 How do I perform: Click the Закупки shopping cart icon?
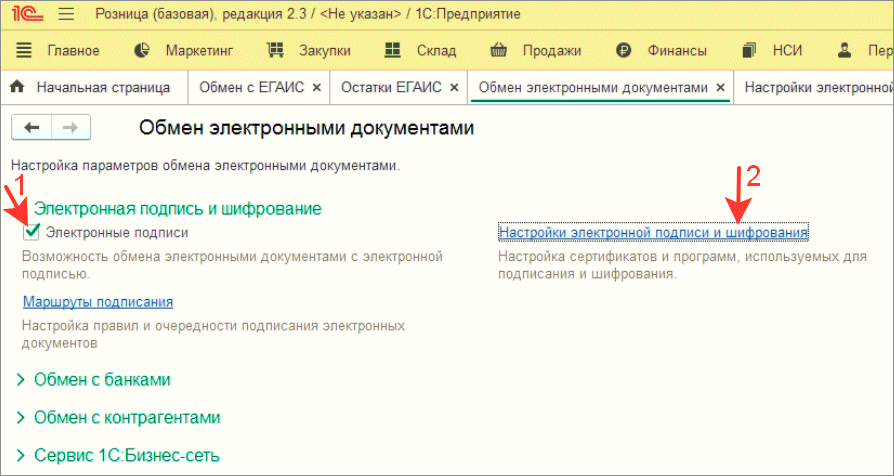(x=275, y=50)
